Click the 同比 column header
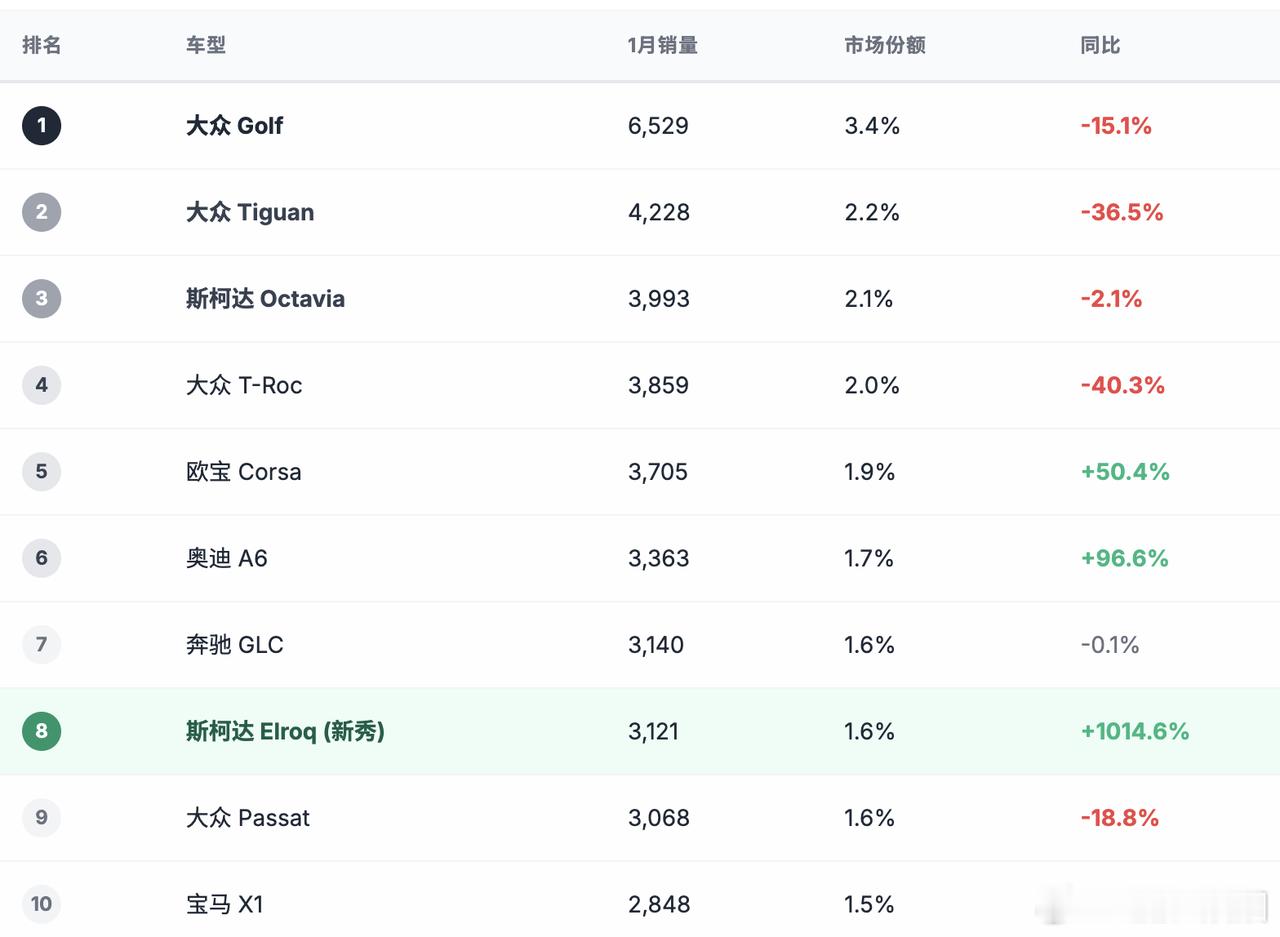 click(1100, 45)
